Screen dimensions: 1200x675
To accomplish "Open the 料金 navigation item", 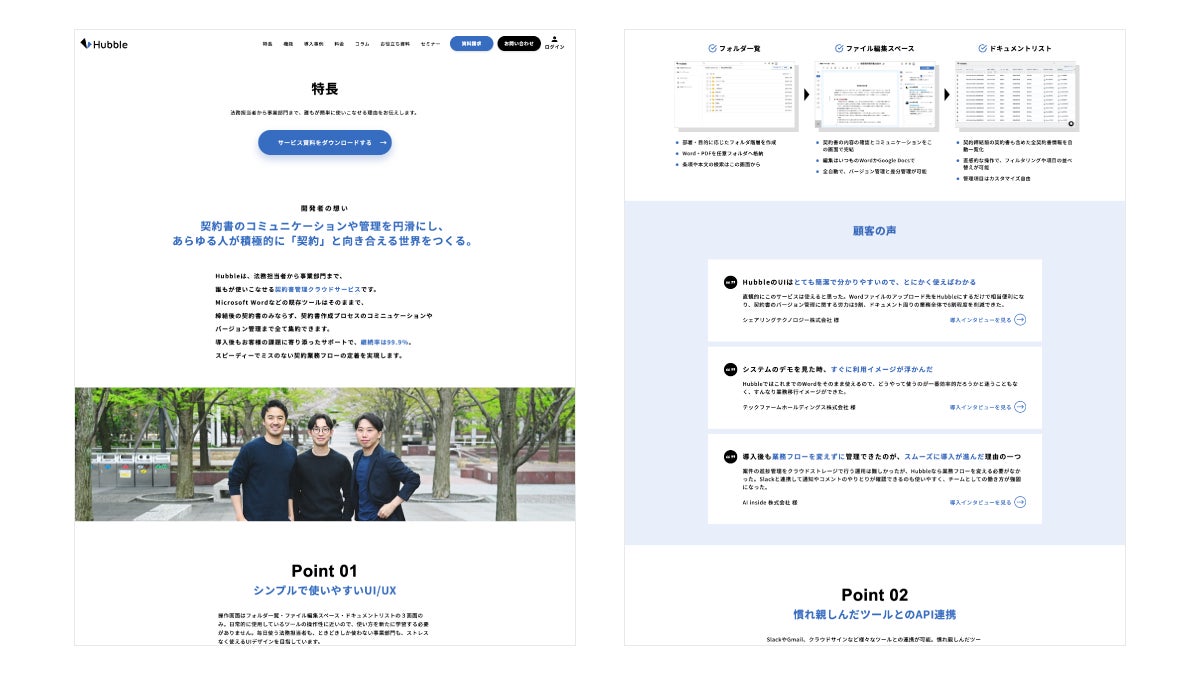I will point(339,44).
